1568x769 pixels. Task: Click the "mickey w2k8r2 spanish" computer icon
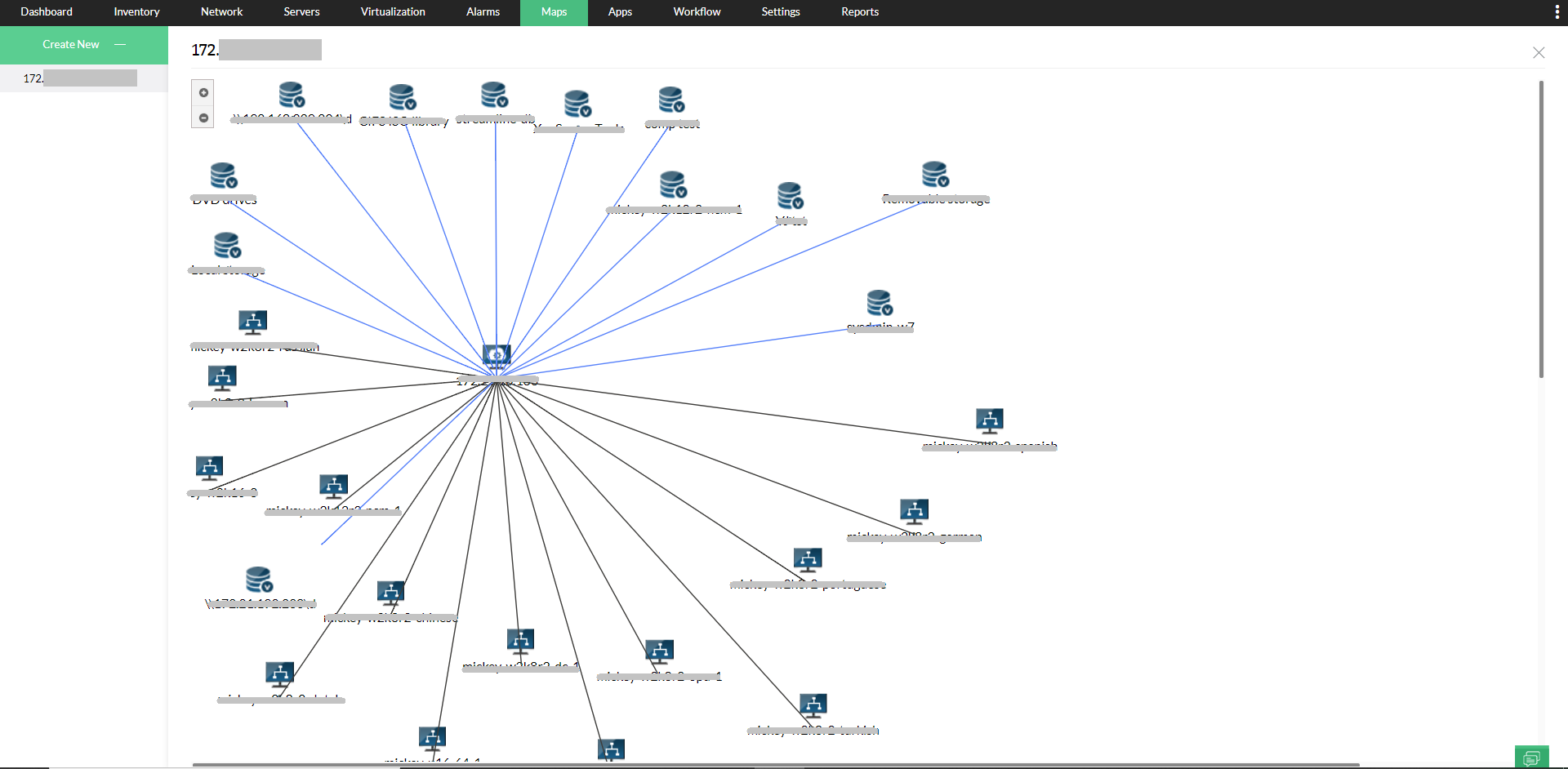(989, 421)
